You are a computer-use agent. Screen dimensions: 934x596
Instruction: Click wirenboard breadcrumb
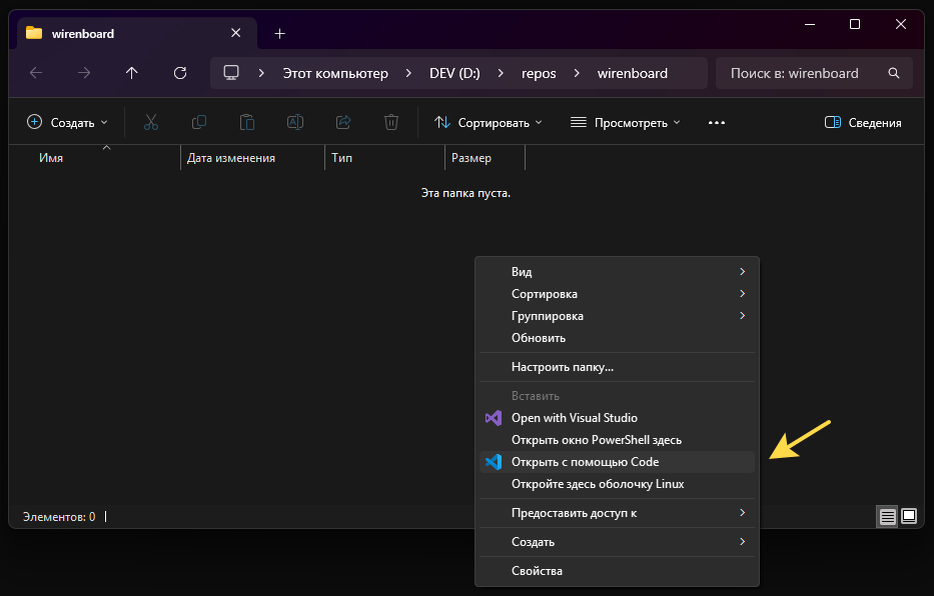pyautogui.click(x=632, y=73)
